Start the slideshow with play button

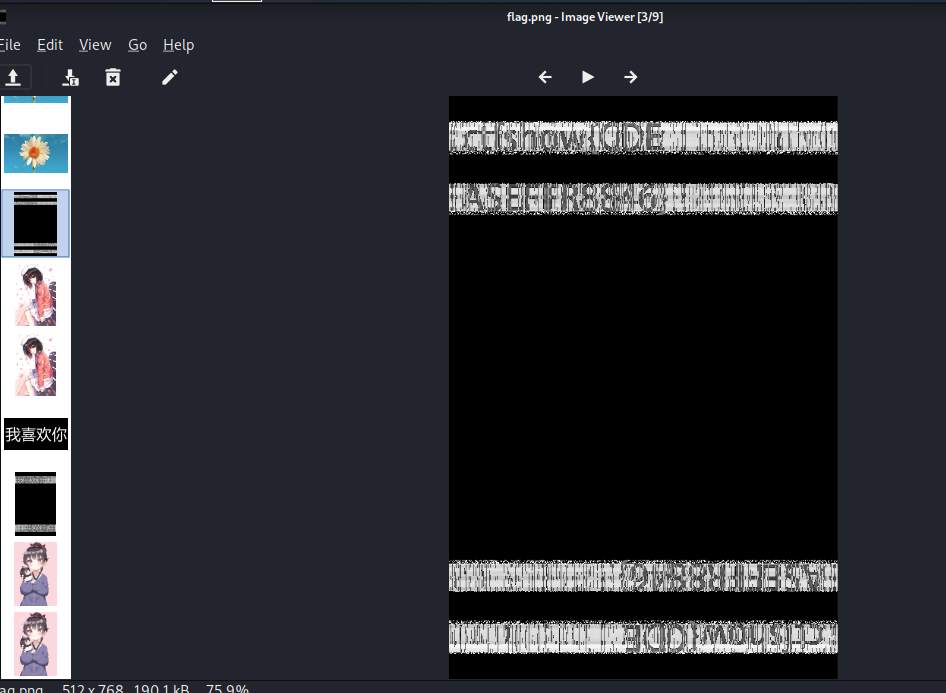pos(588,77)
